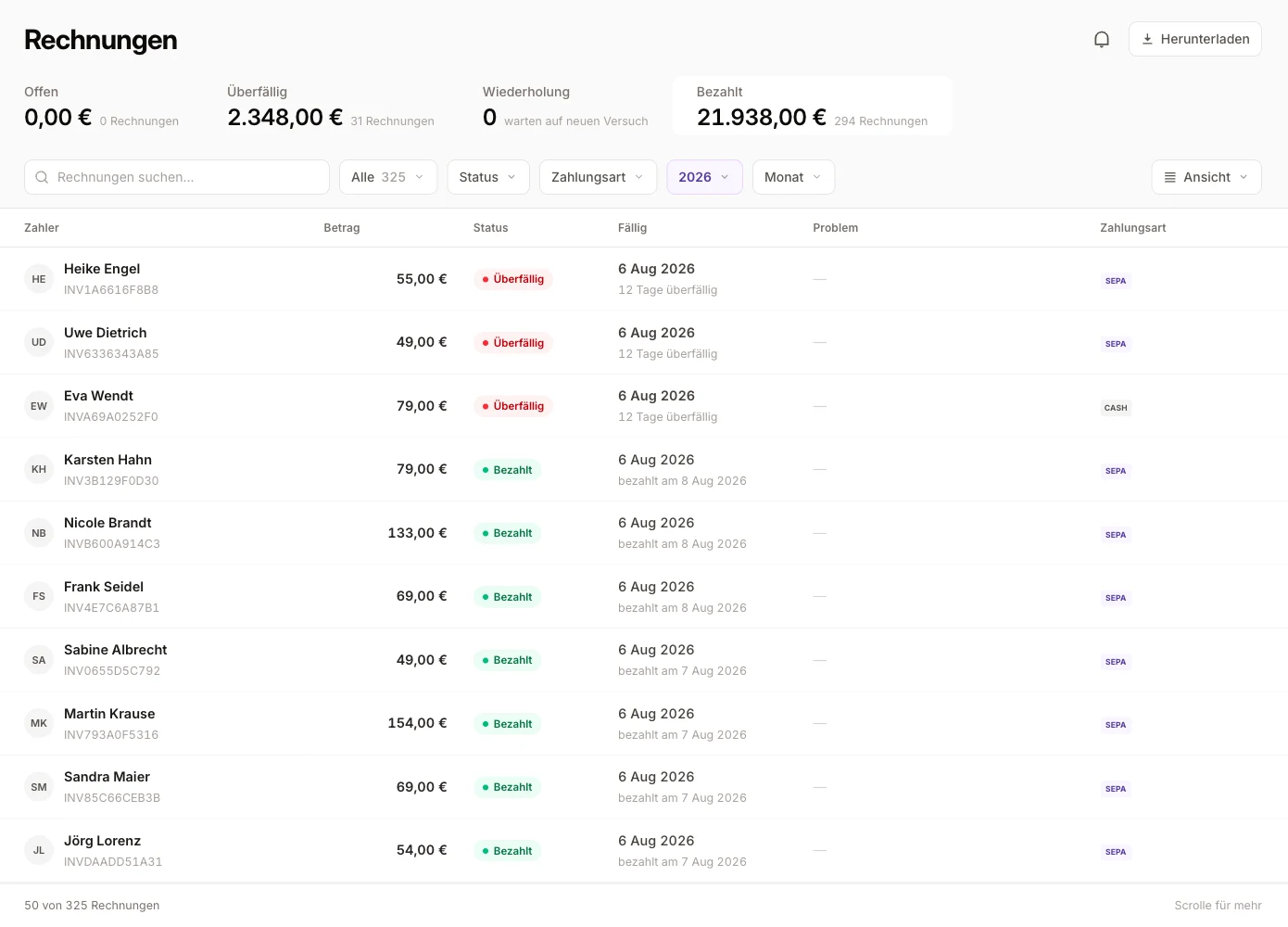Select the Überfällig summary card
Viewport: 1288px width, 927px height.
(331, 106)
